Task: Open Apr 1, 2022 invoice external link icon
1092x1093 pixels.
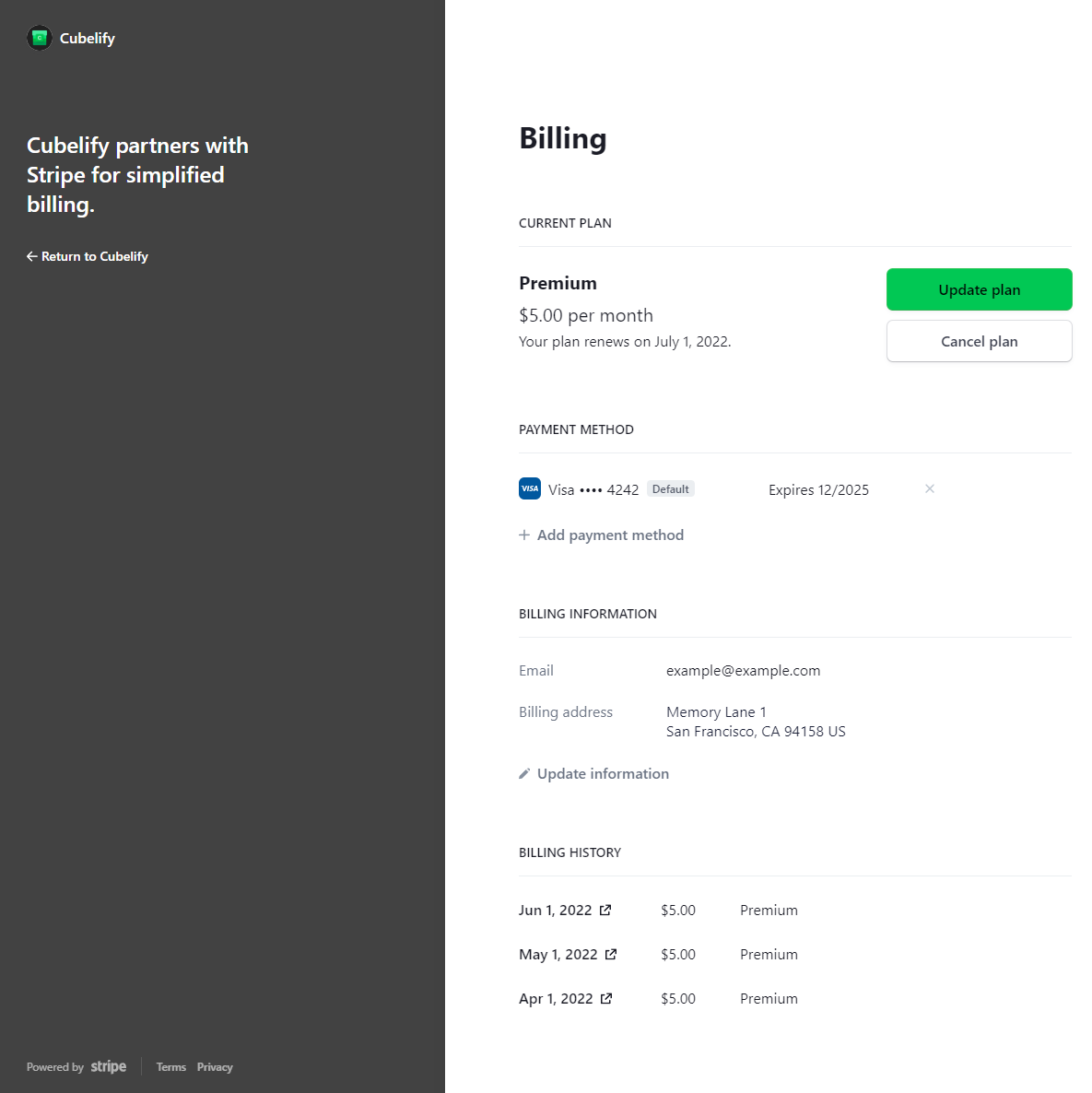Action: click(x=606, y=999)
